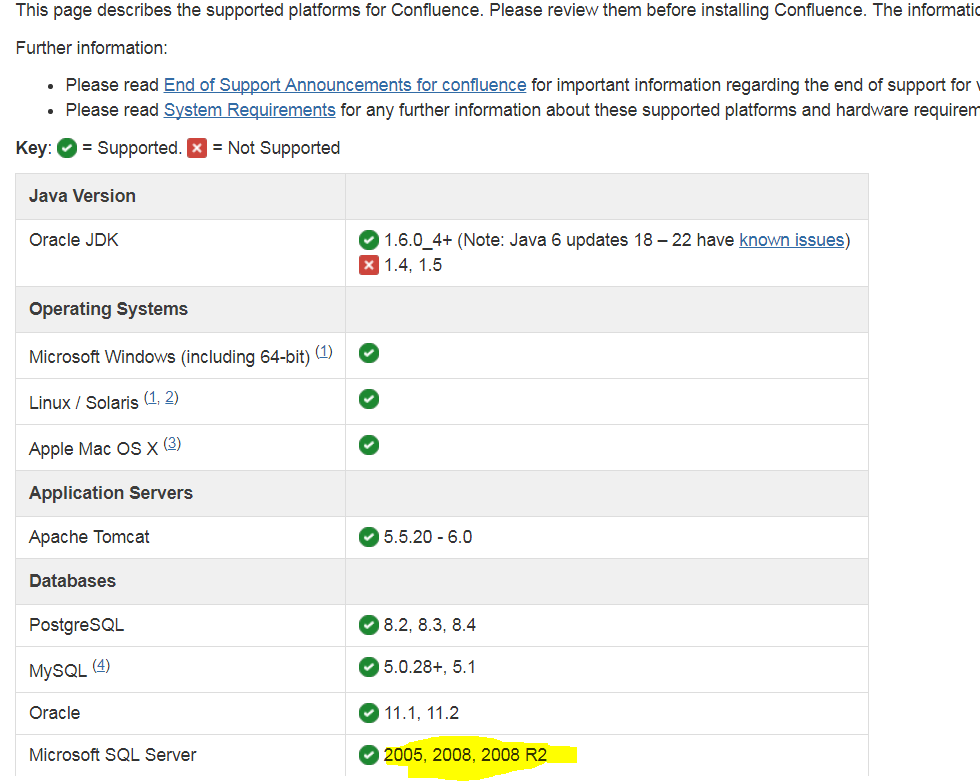The image size is (980, 781).
Task: Select the Databases section heading
Action: point(72,581)
